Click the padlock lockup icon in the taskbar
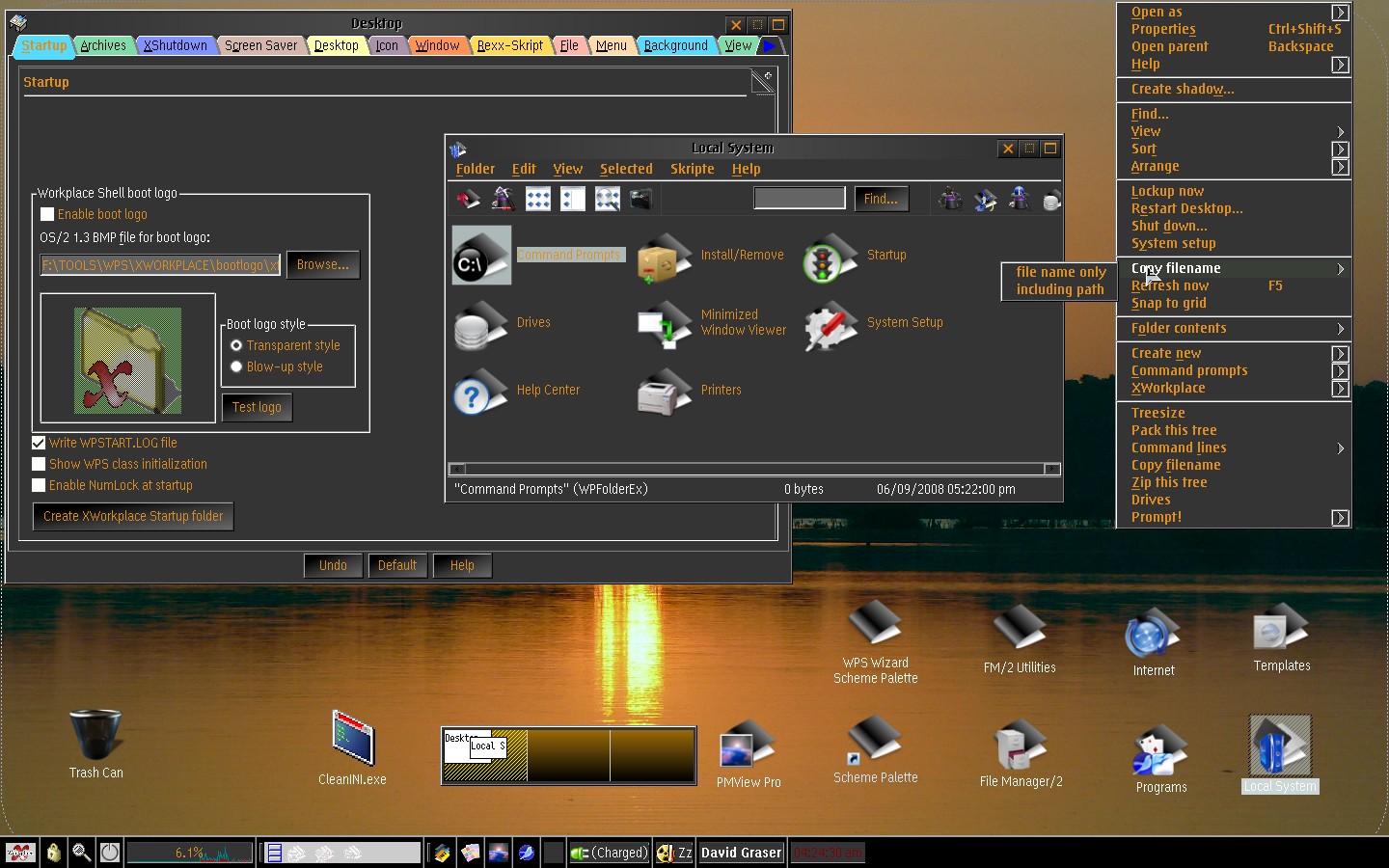Viewport: 1389px width, 868px height. point(54,853)
